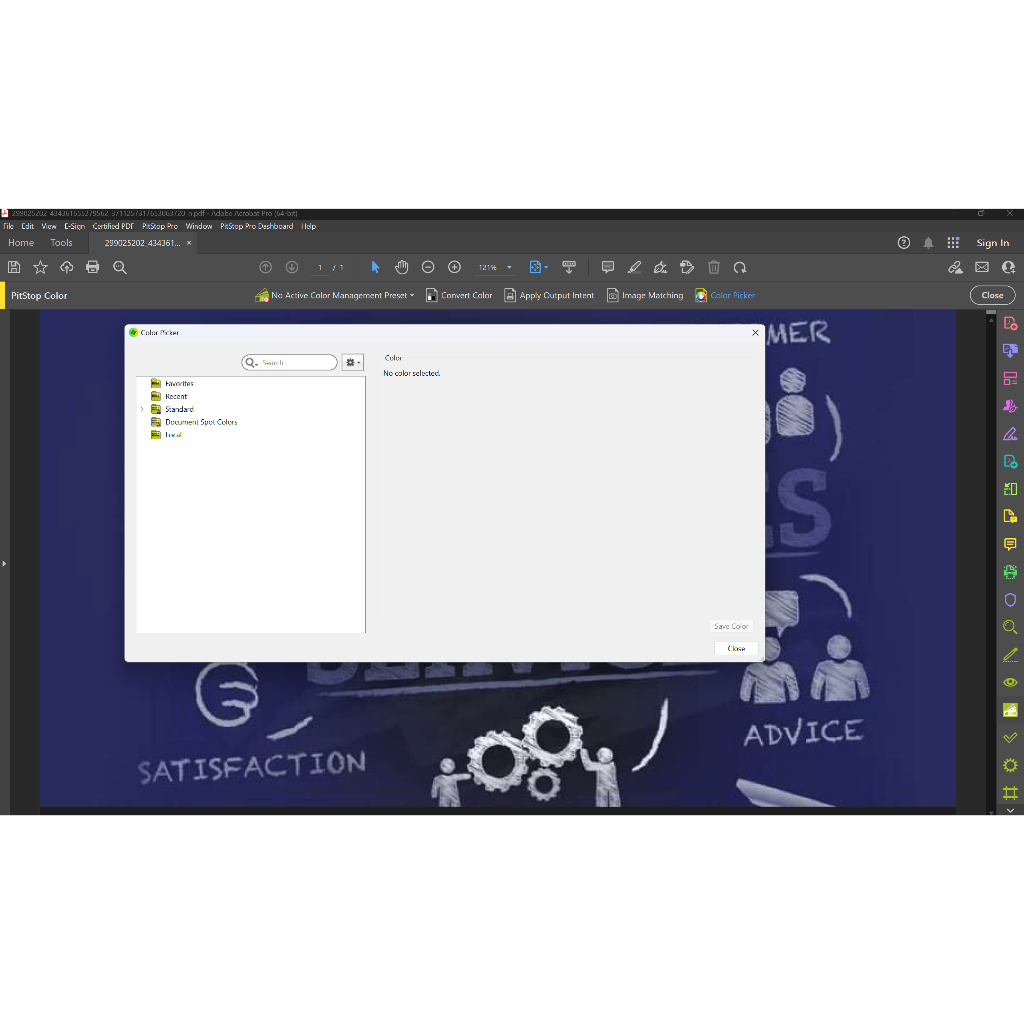The height and width of the screenshot is (1024, 1024).
Task: Click the Close button in Color Picker dialog
Action: coord(736,648)
